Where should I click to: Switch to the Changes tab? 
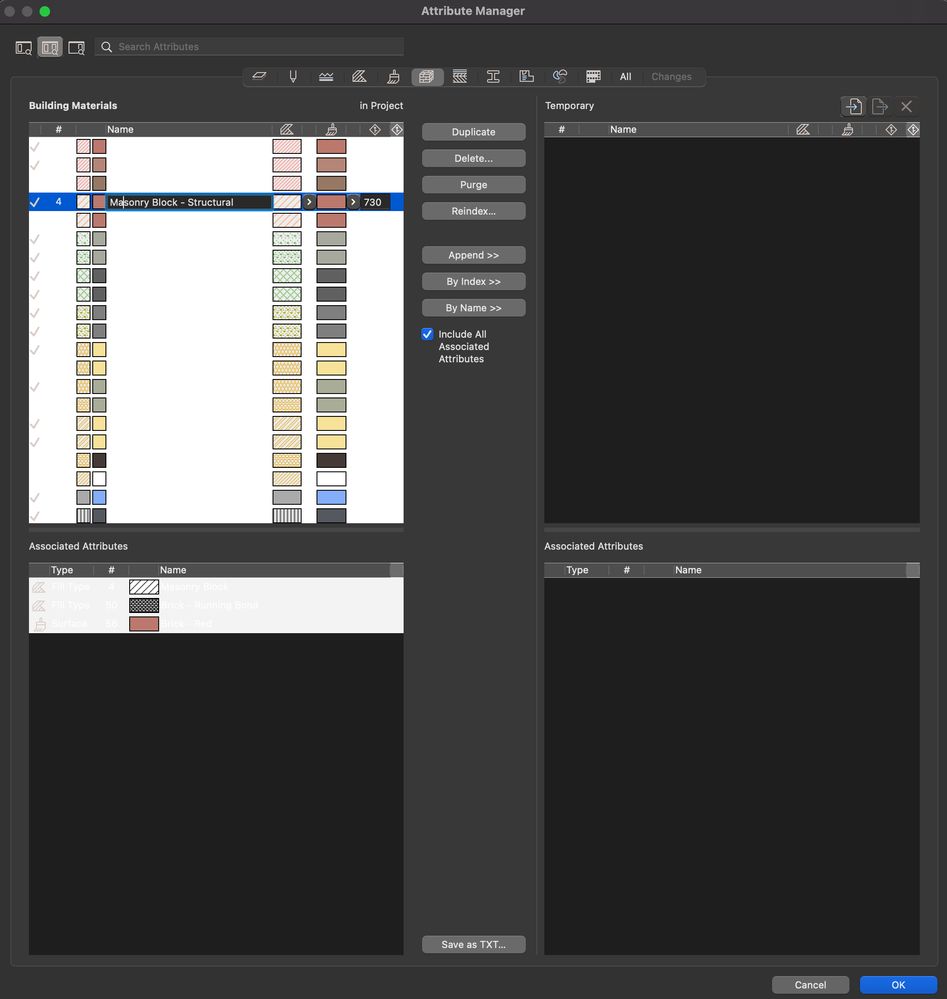click(671, 76)
